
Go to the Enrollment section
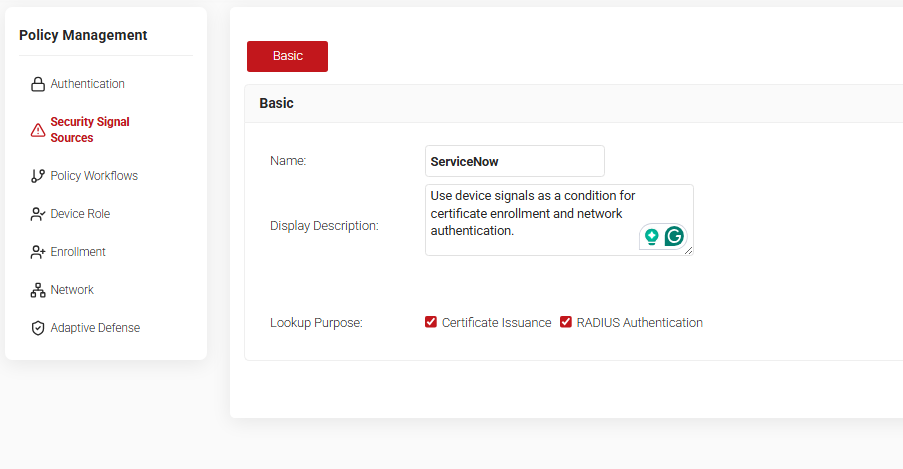(78, 252)
